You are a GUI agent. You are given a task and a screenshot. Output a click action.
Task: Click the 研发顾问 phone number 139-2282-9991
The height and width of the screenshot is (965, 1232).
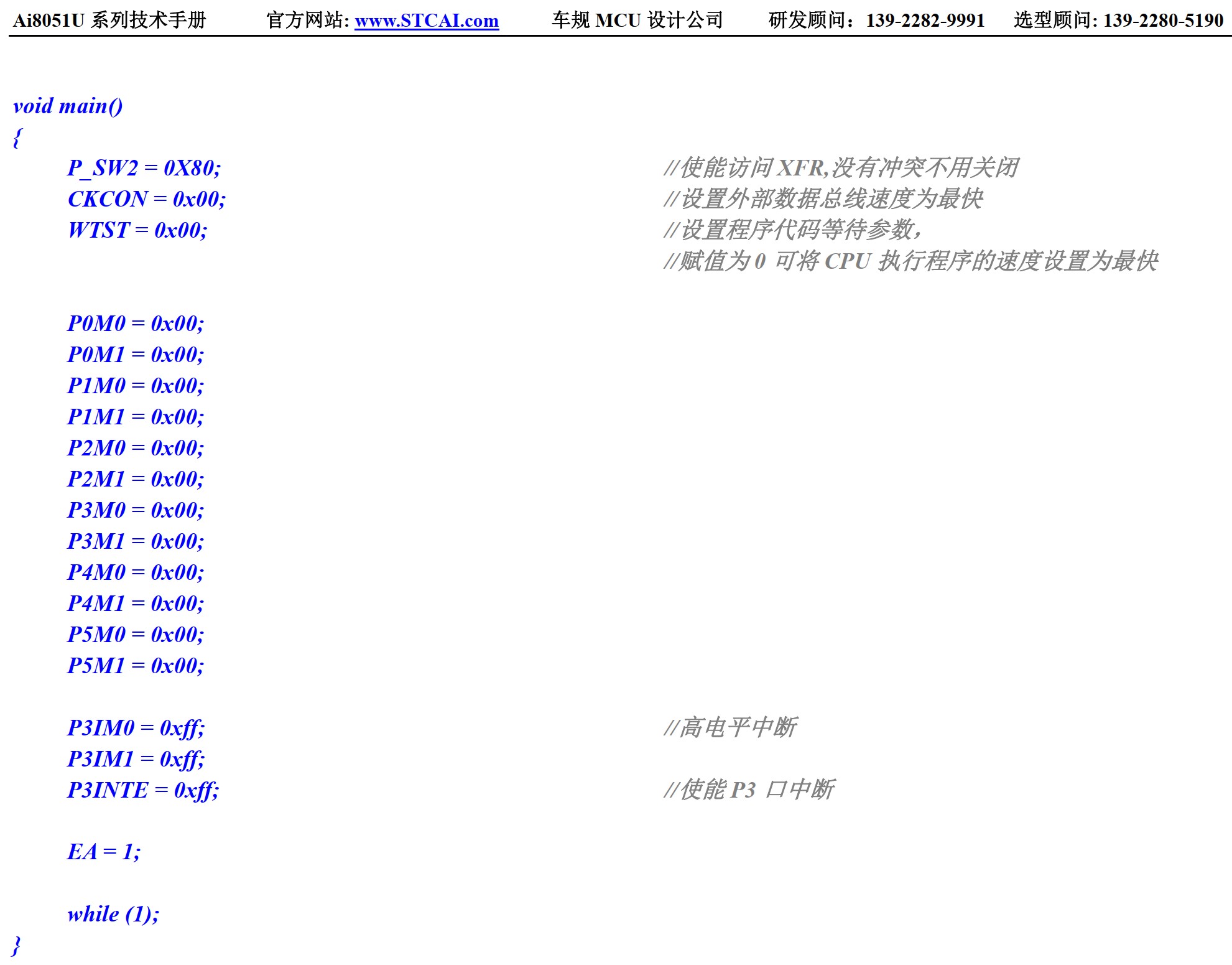[925, 21]
